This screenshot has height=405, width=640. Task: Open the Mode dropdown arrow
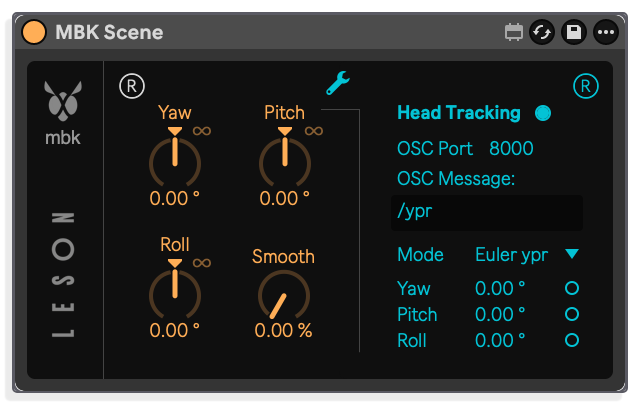click(x=572, y=254)
